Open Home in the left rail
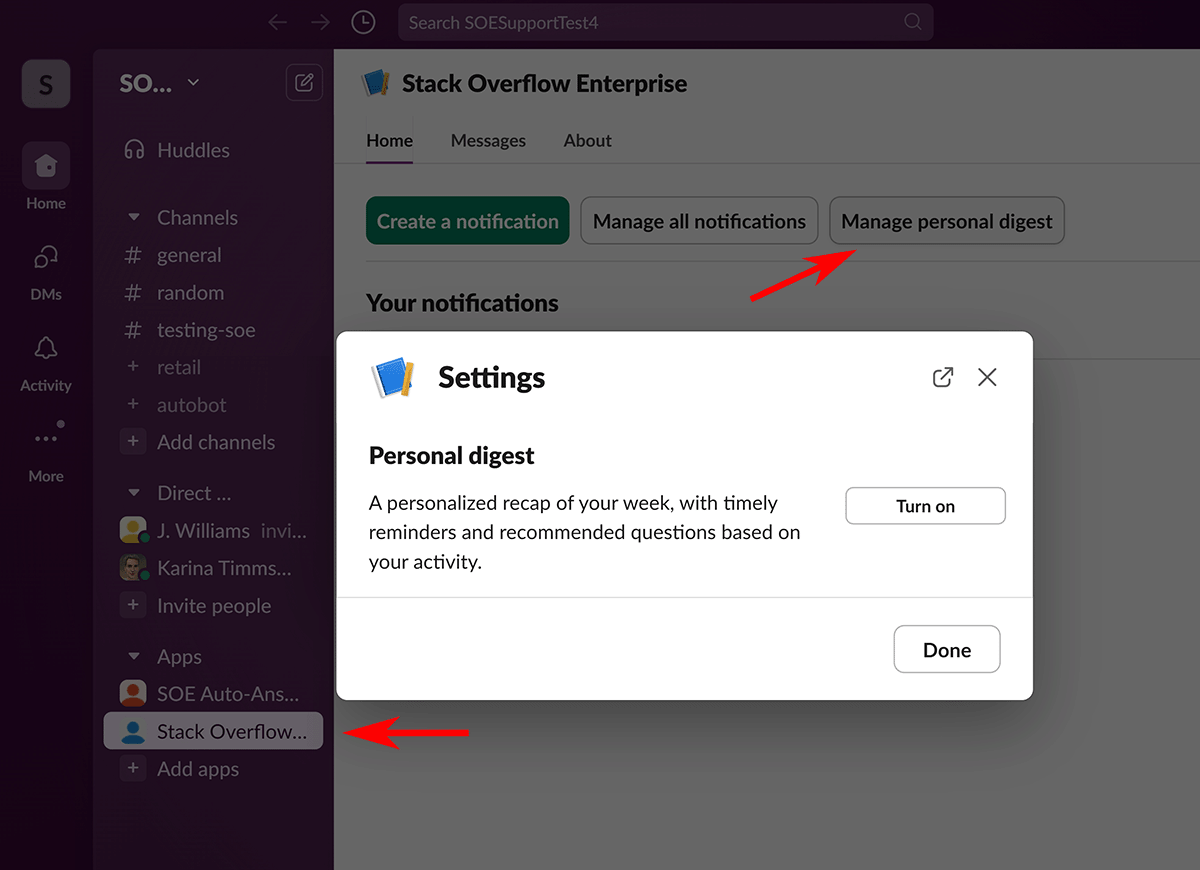 coord(46,166)
